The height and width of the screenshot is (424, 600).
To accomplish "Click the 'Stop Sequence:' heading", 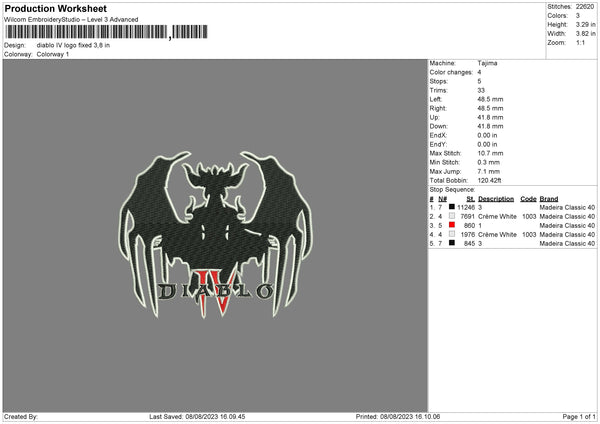I will pos(452,190).
